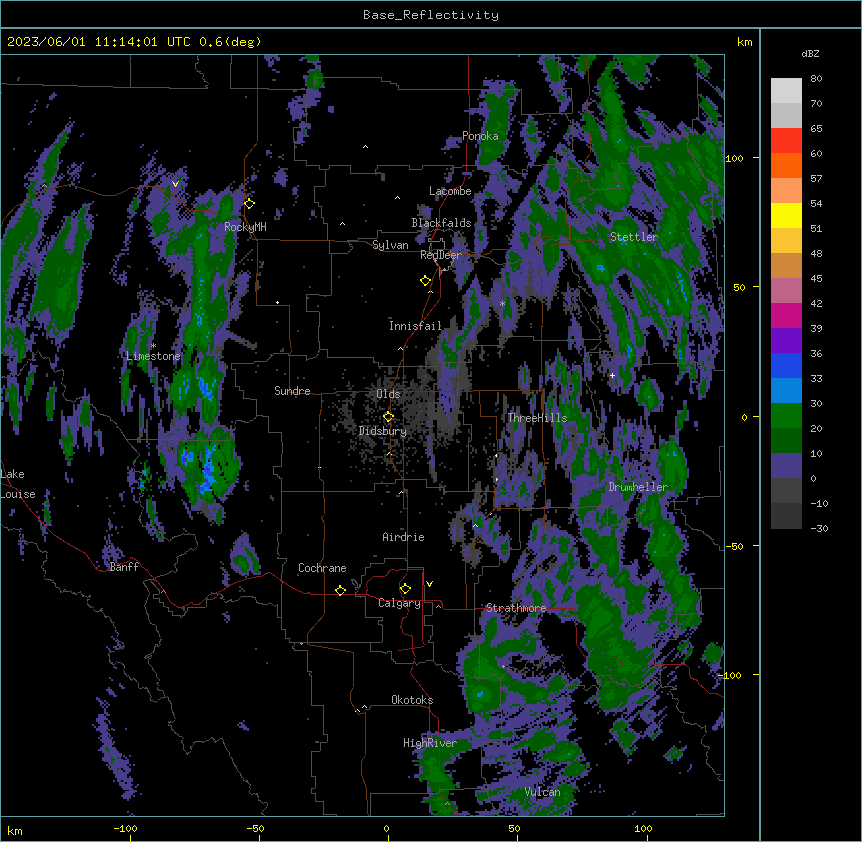Click the yellow radar marker at Olds
Viewport: 862px width, 842px height.
click(x=388, y=417)
